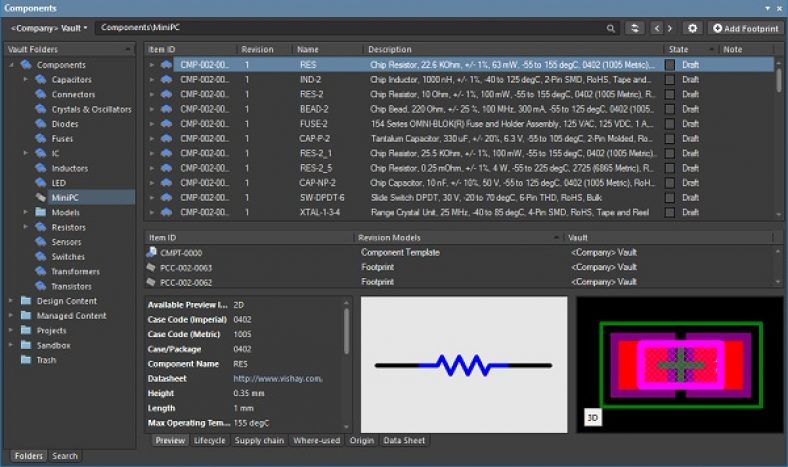Image resolution: width=788 pixels, height=467 pixels.
Task: Open the <Company> Vault dropdown
Action: click(x=48, y=28)
